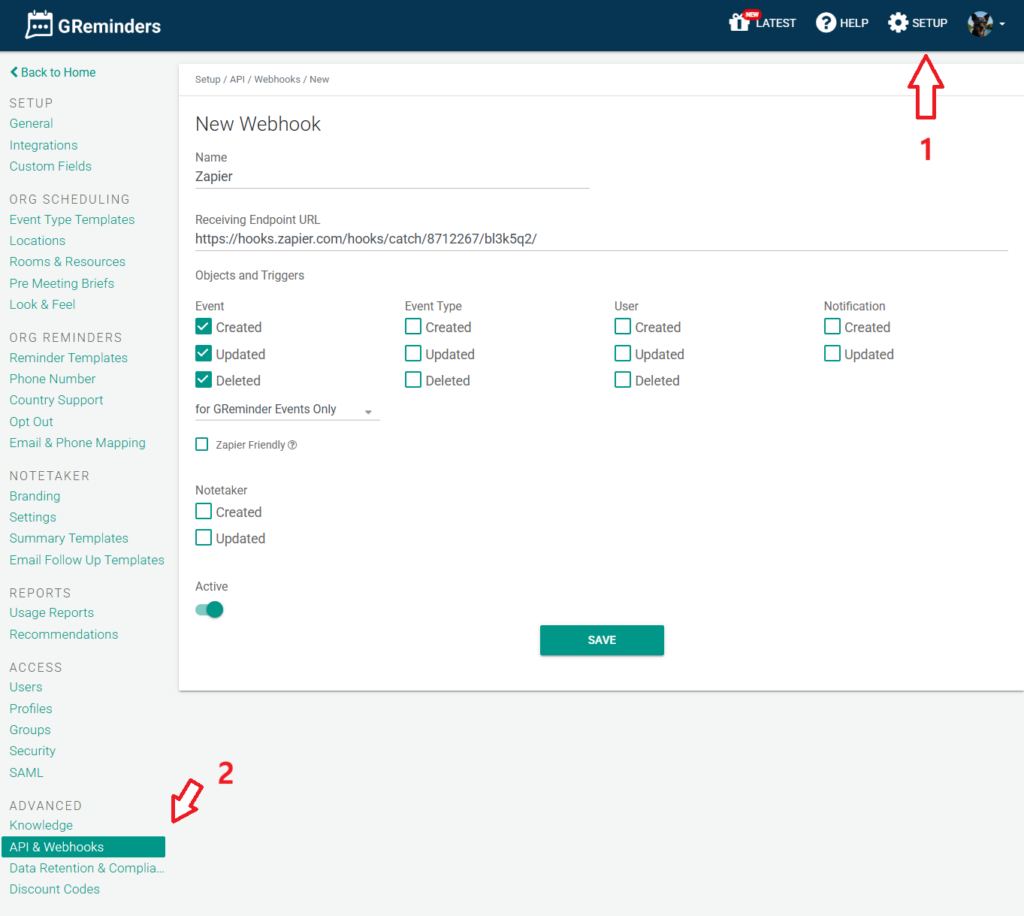Uncheck the Event Created checkbox
The image size is (1024, 916).
point(203,326)
